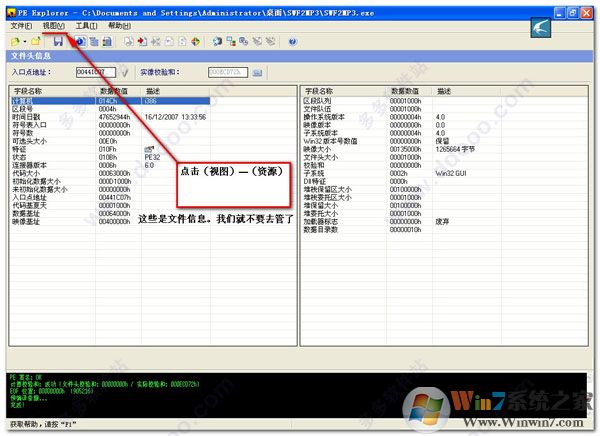The height and width of the screenshot is (436, 600).
Task: Click the greyed icon right of red arrow
Action: pyautogui.click(x=156, y=41)
